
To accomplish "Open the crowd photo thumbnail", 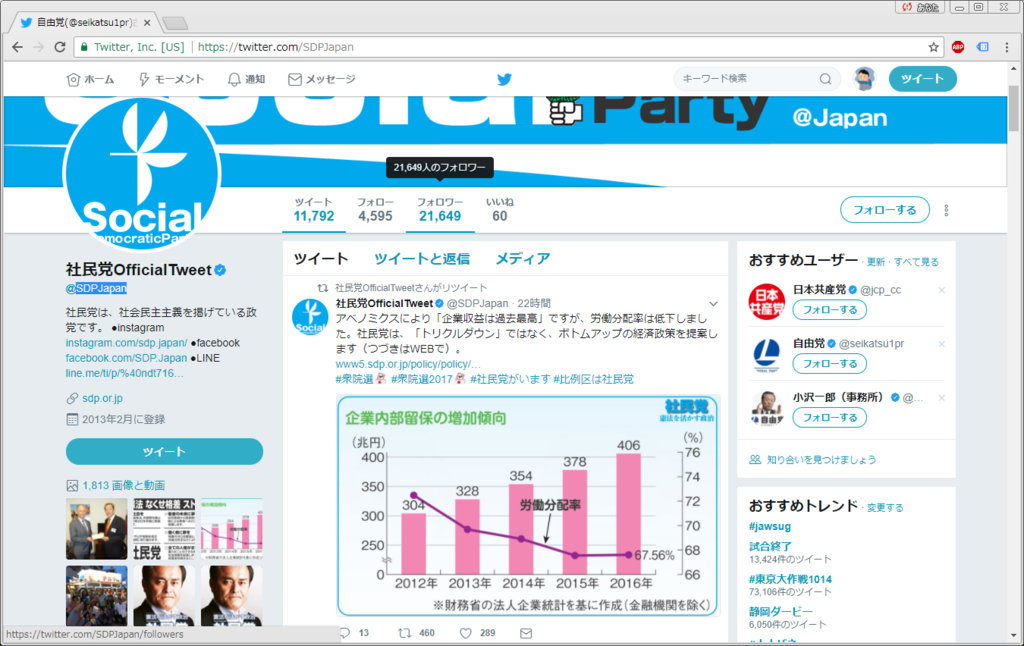I will 97,596.
